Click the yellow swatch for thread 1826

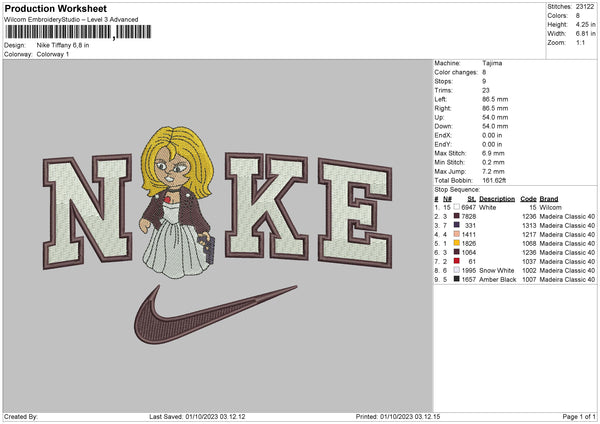tap(457, 243)
